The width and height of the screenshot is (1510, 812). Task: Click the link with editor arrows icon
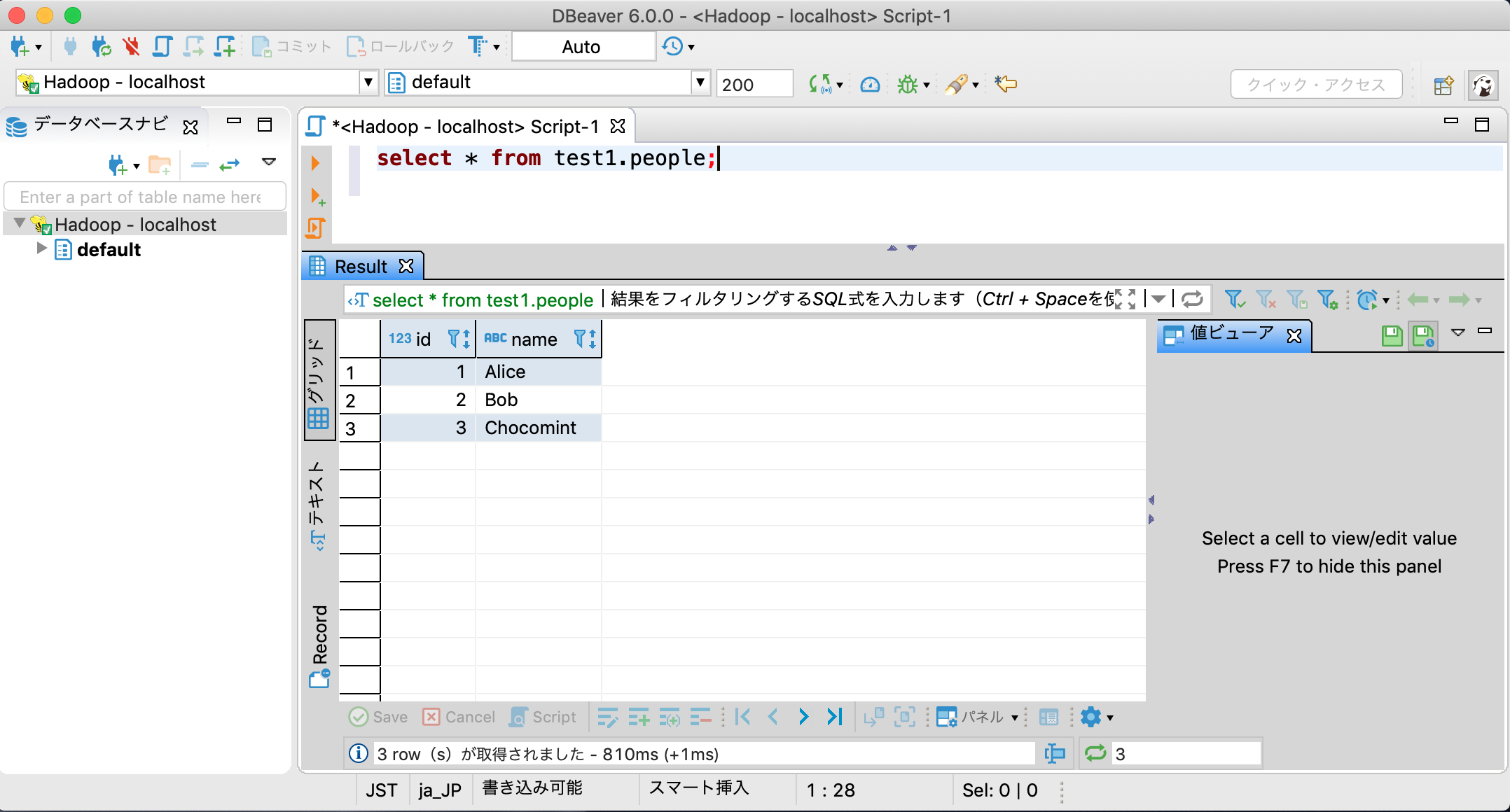coord(229,164)
